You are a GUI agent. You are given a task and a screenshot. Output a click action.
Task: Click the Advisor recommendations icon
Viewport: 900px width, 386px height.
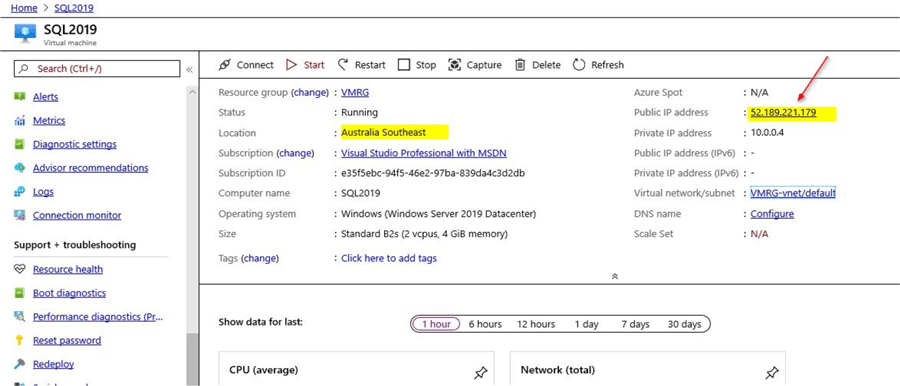[20, 168]
